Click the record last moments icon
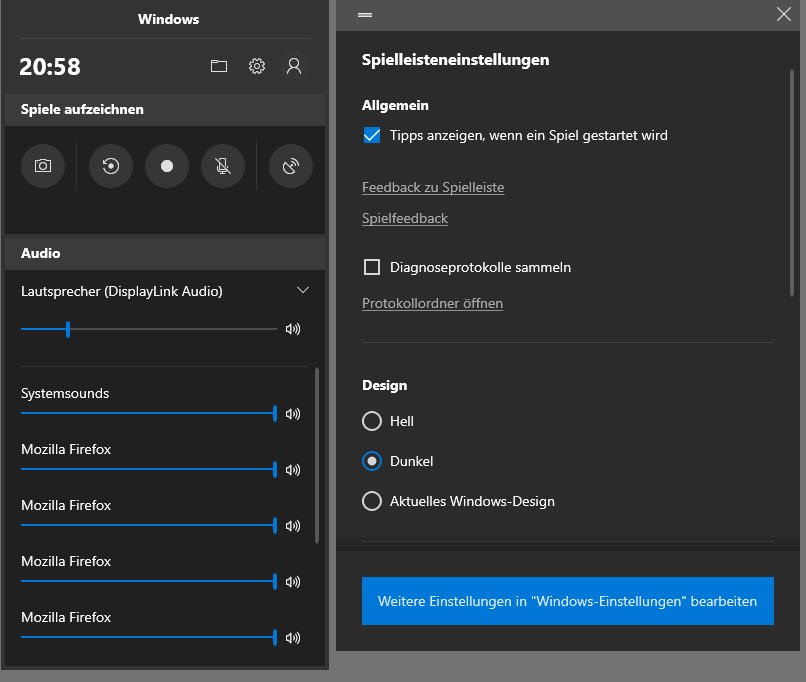The width and height of the screenshot is (806, 682). [x=111, y=166]
